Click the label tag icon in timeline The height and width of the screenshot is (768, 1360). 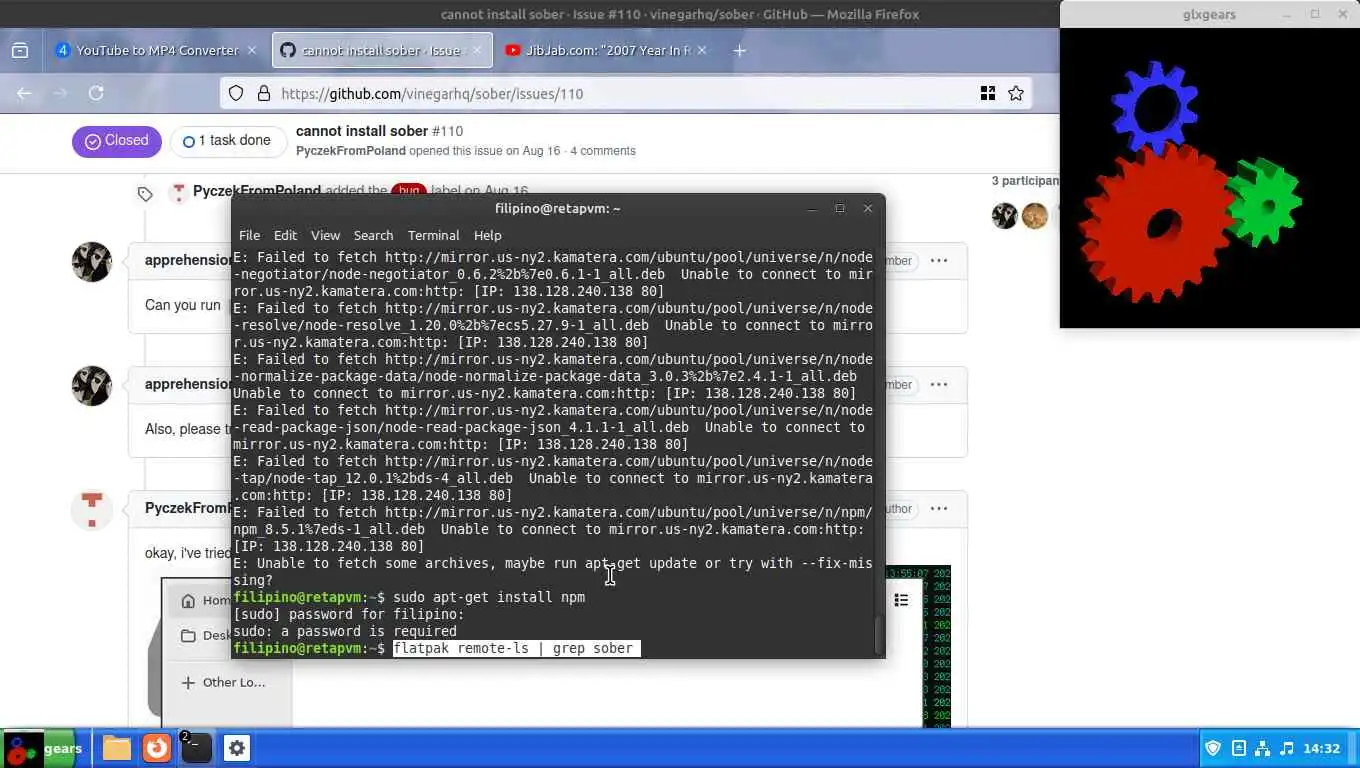tap(145, 194)
